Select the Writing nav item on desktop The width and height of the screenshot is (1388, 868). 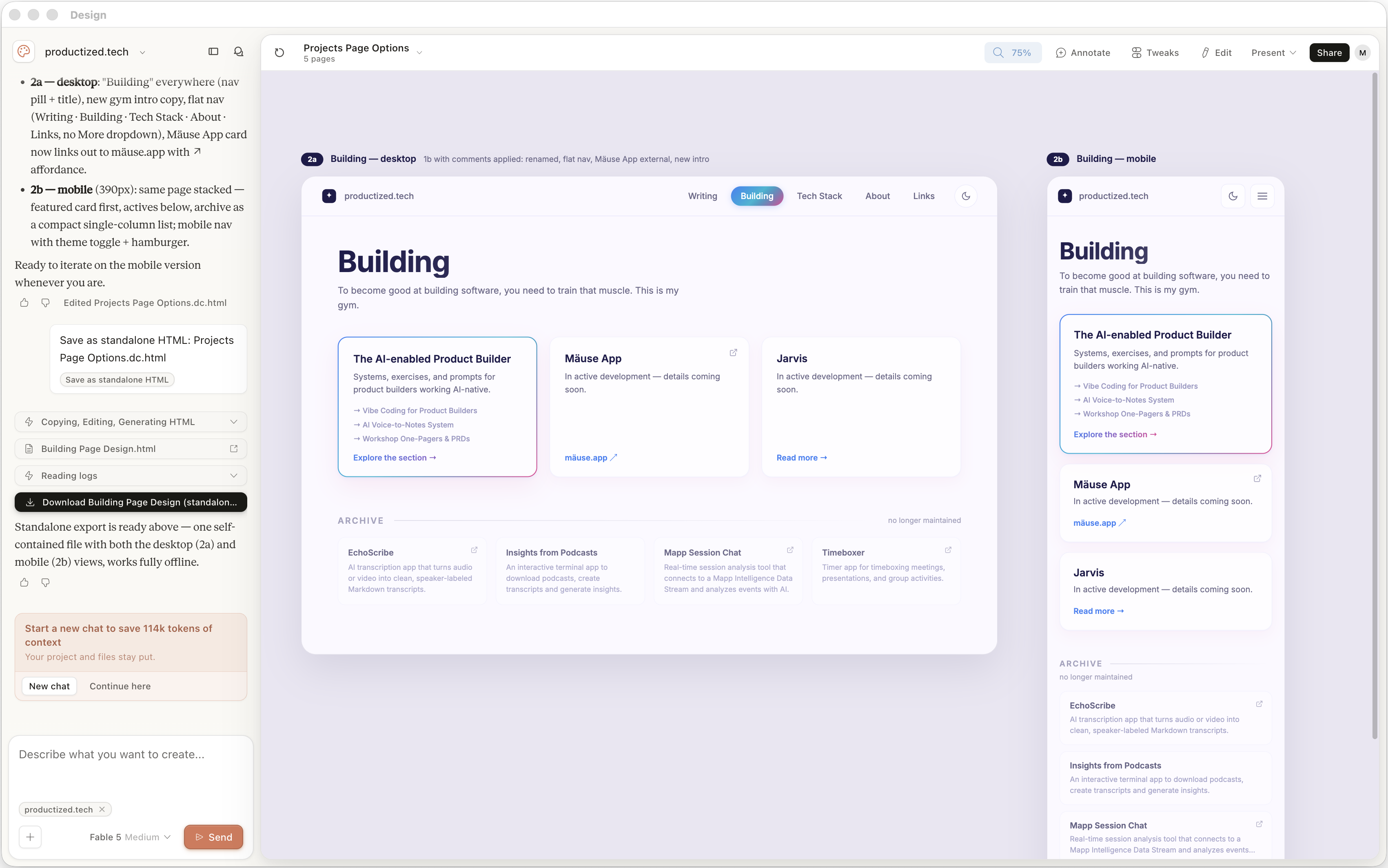click(703, 196)
